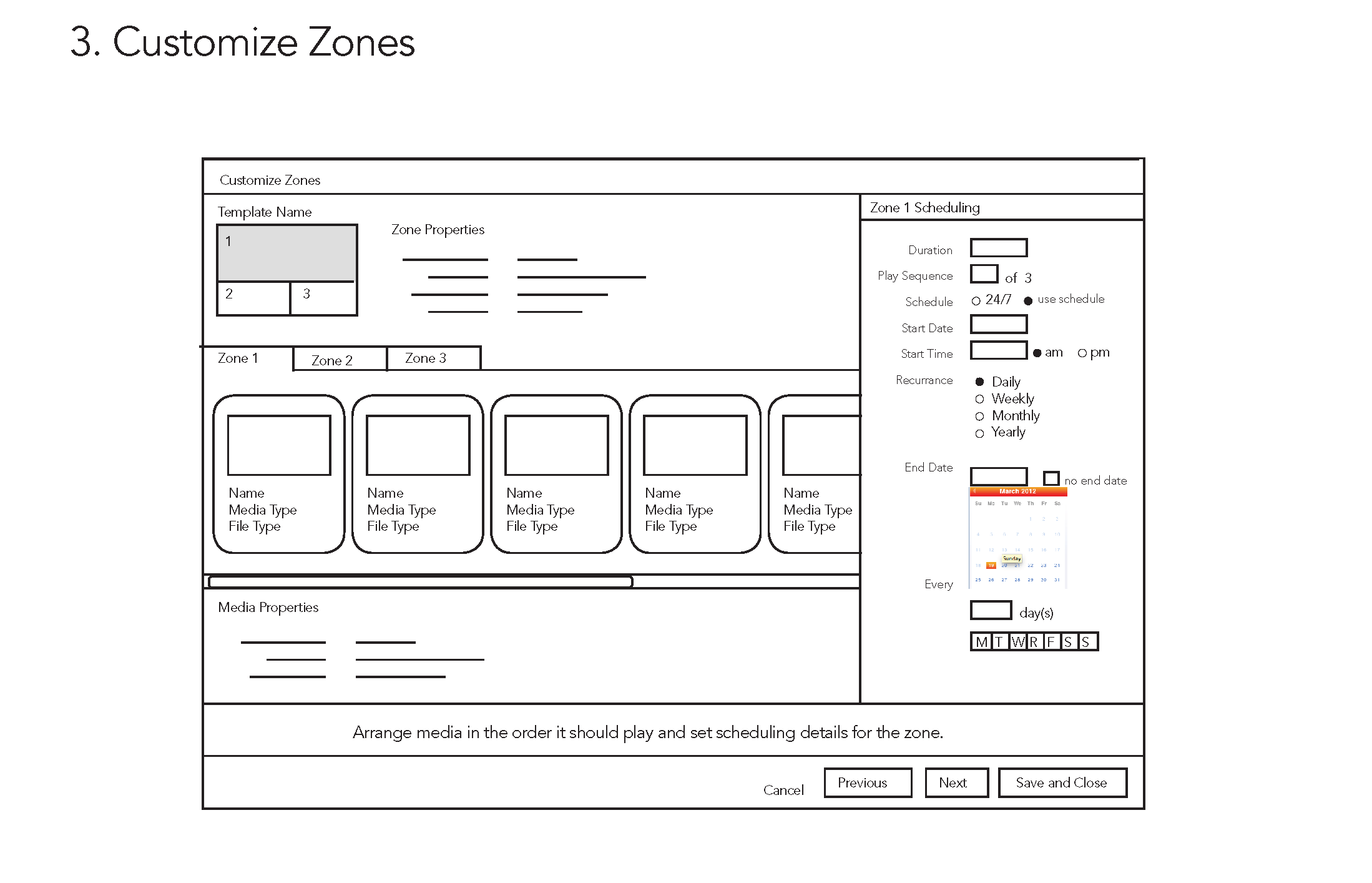Check the no end date box
1372x883 pixels.
1051,478
